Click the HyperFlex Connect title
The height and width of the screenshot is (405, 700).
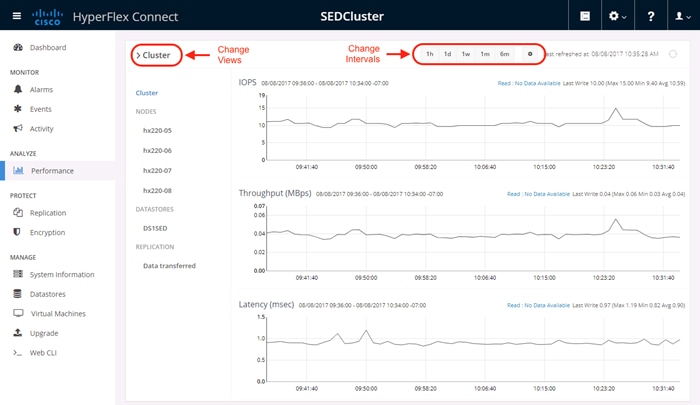pyautogui.click(x=125, y=17)
